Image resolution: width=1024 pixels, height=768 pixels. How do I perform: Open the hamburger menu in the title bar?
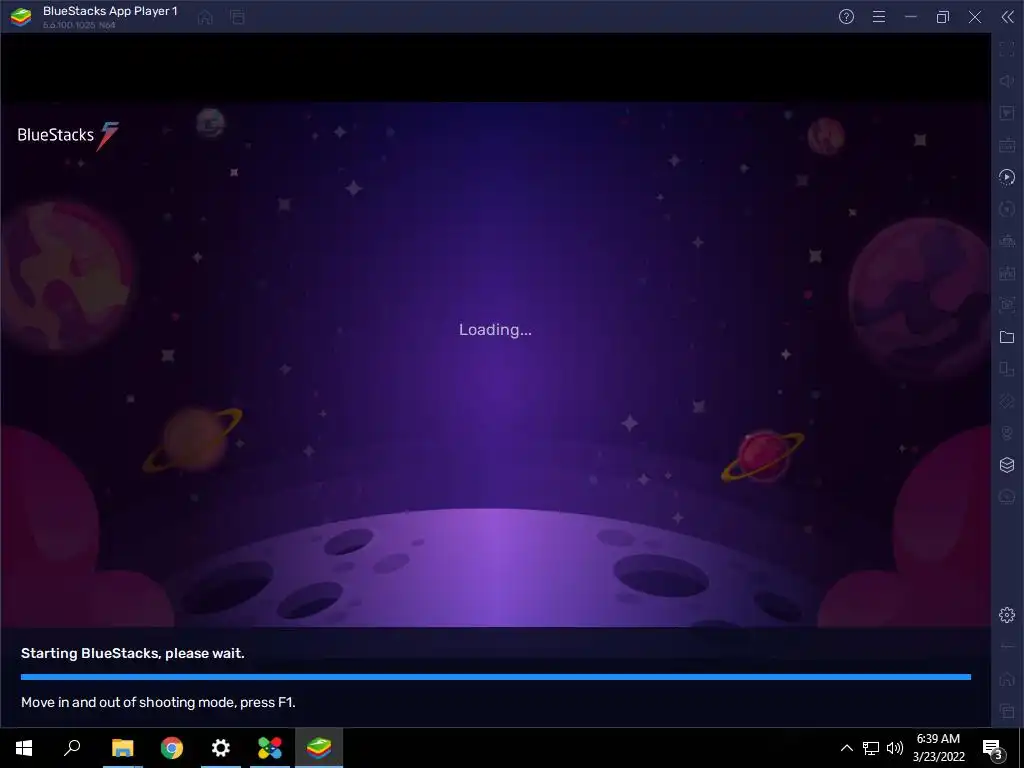pyautogui.click(x=879, y=17)
